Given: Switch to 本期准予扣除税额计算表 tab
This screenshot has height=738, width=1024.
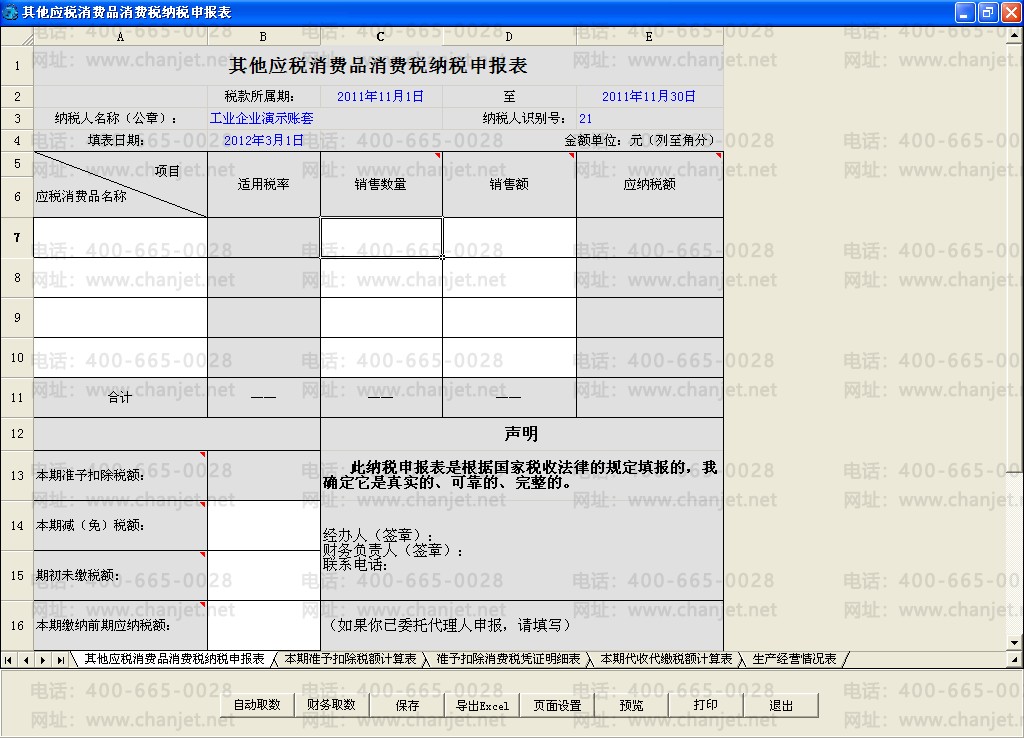Looking at the screenshot, I should click(x=350, y=659).
